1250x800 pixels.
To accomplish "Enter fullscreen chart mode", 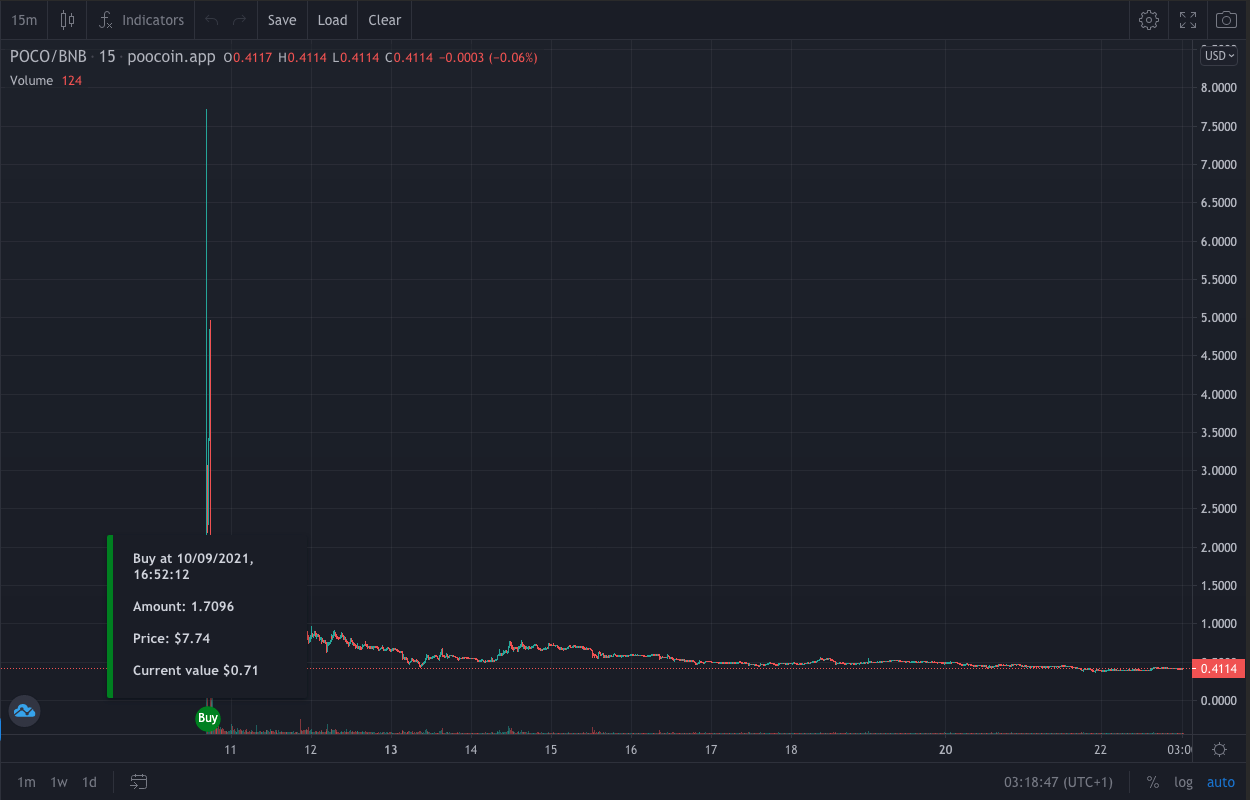I will [1188, 20].
